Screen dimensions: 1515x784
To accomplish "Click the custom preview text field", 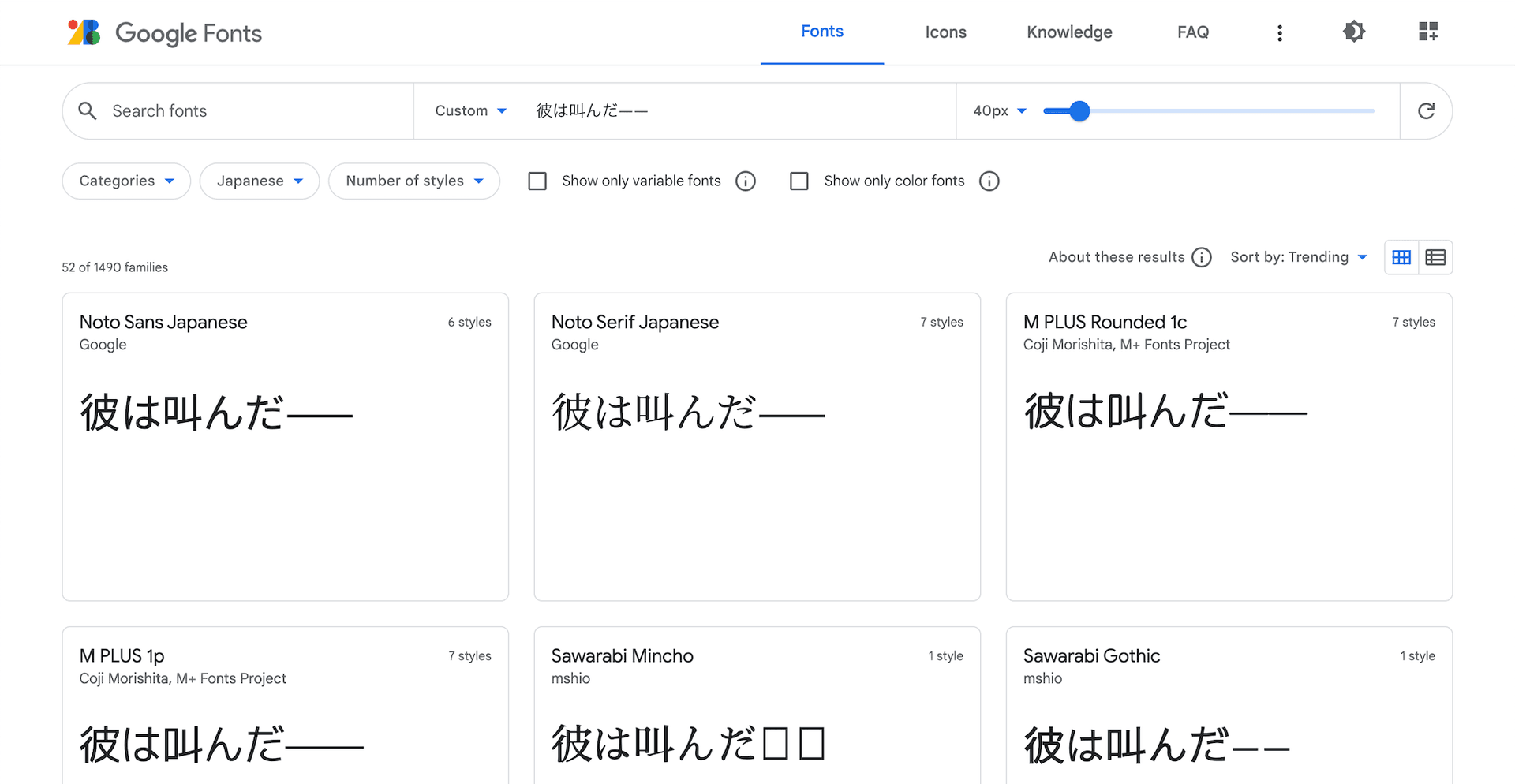I will click(739, 111).
